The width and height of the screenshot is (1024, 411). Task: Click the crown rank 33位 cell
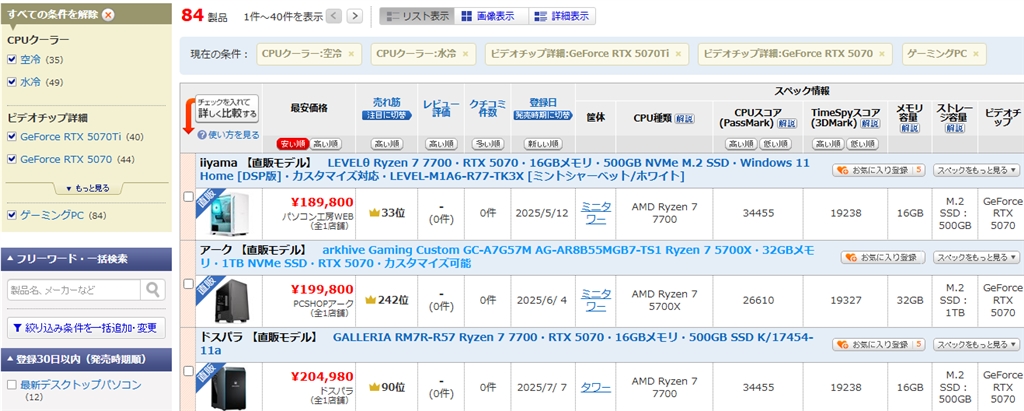pyautogui.click(x=387, y=212)
